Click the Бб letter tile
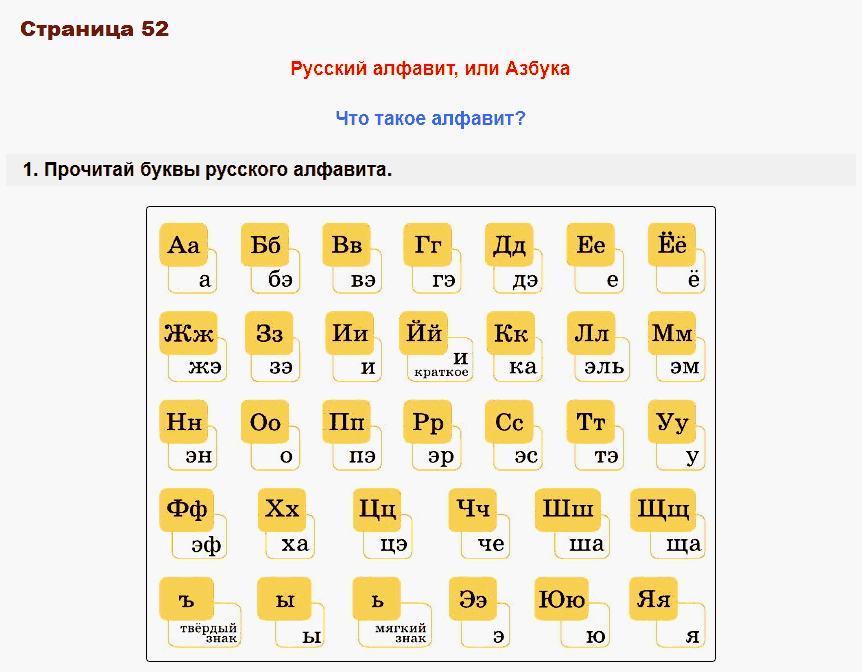This screenshot has width=862, height=672. coord(264,244)
